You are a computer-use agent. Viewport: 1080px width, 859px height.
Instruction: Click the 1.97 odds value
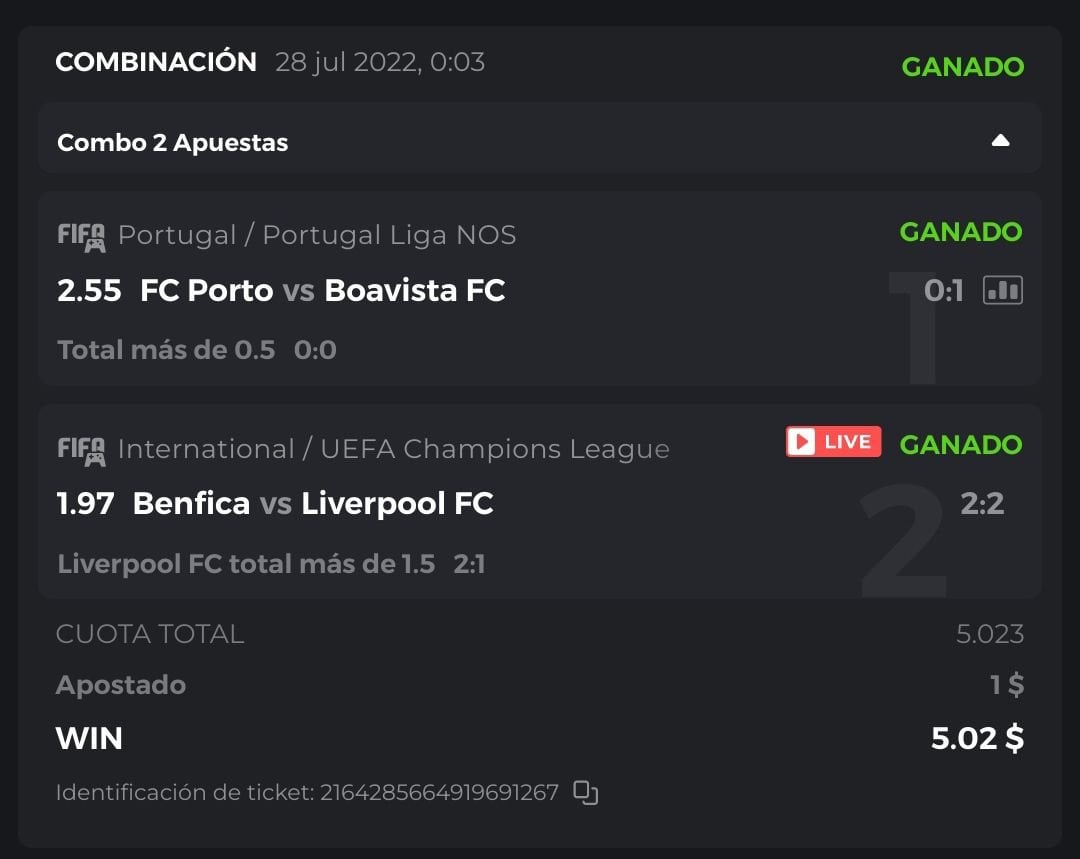[x=86, y=503]
